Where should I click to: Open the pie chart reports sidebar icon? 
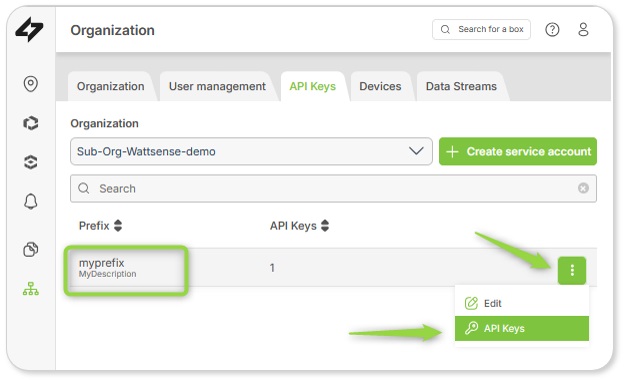31,249
